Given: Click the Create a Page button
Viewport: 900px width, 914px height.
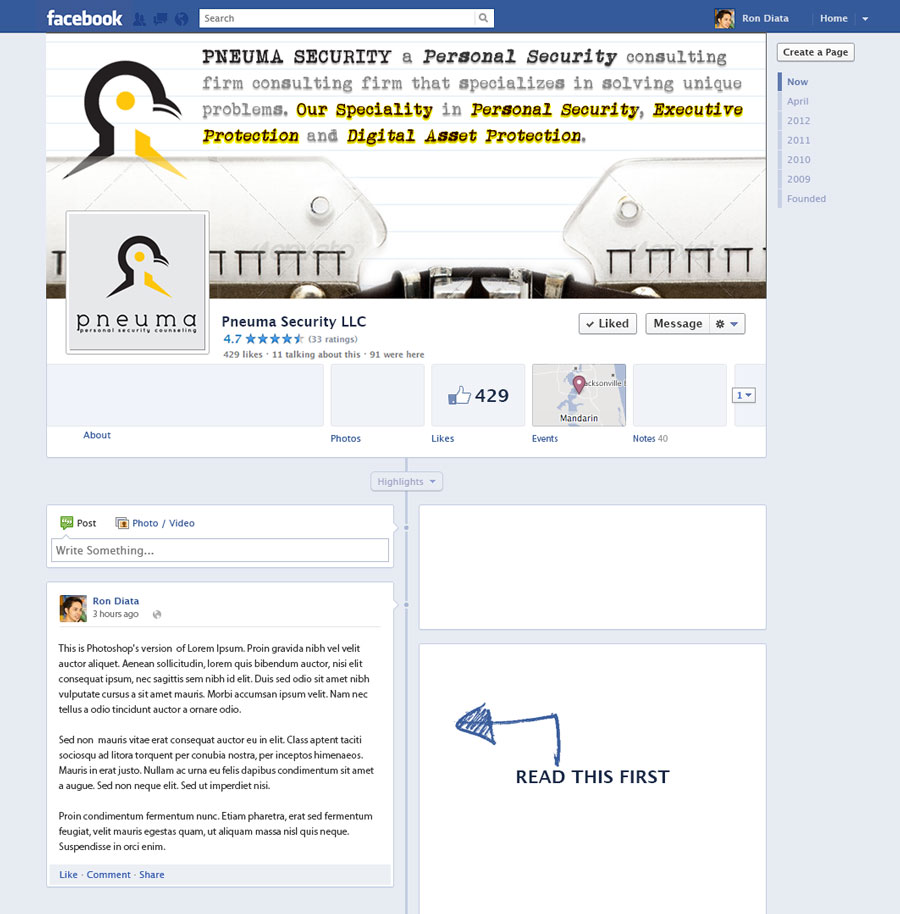Looking at the screenshot, I should click(815, 52).
